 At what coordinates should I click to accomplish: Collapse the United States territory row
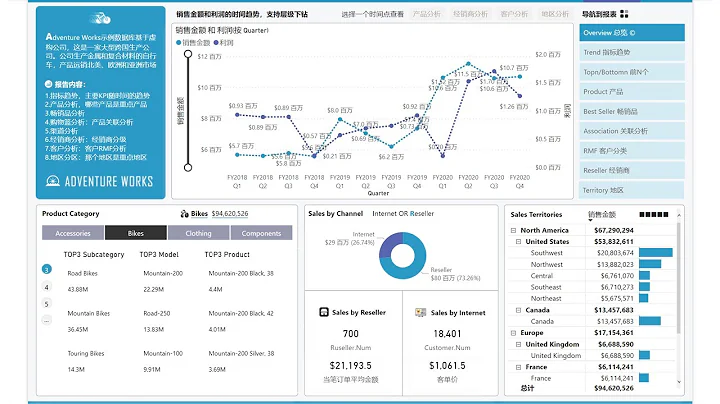click(x=518, y=241)
